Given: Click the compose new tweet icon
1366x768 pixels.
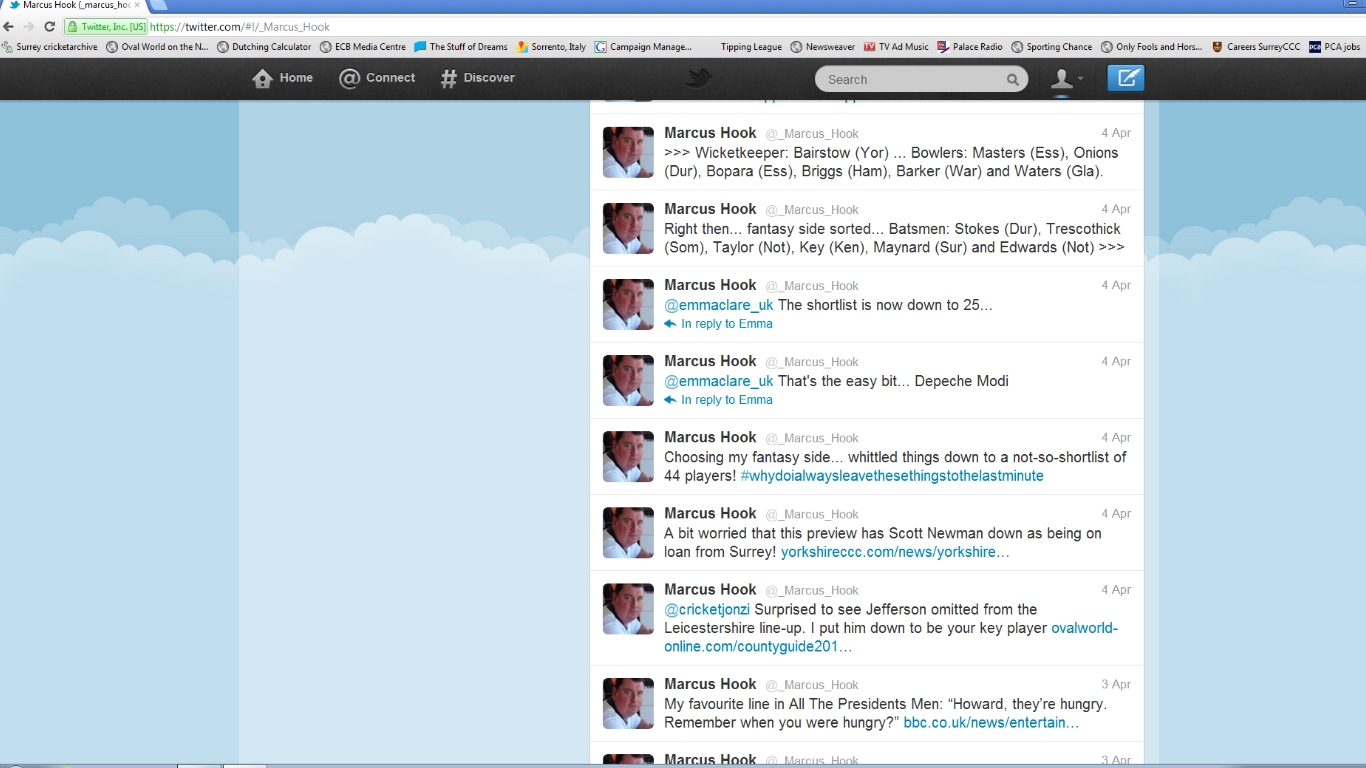Looking at the screenshot, I should tap(1125, 78).
